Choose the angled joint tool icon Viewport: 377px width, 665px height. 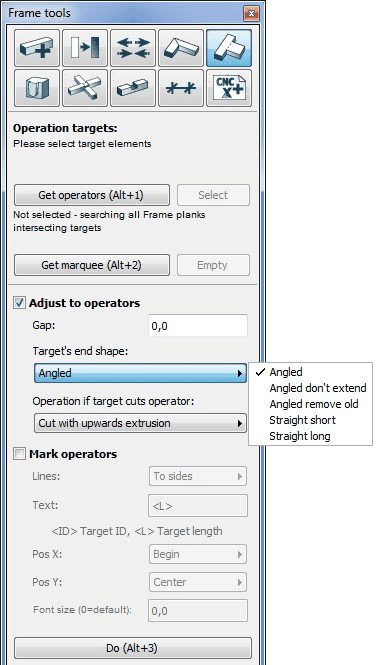pos(181,48)
